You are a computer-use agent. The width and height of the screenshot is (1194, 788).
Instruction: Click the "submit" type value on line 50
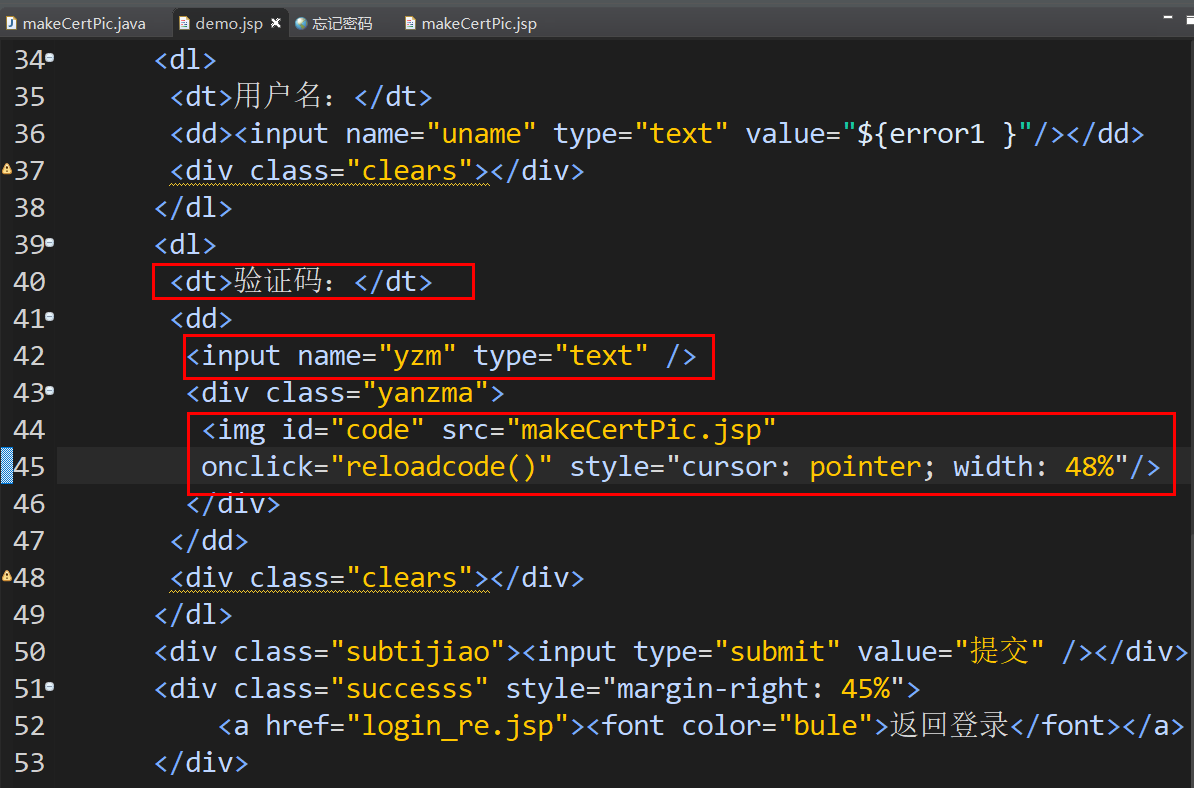click(x=777, y=652)
